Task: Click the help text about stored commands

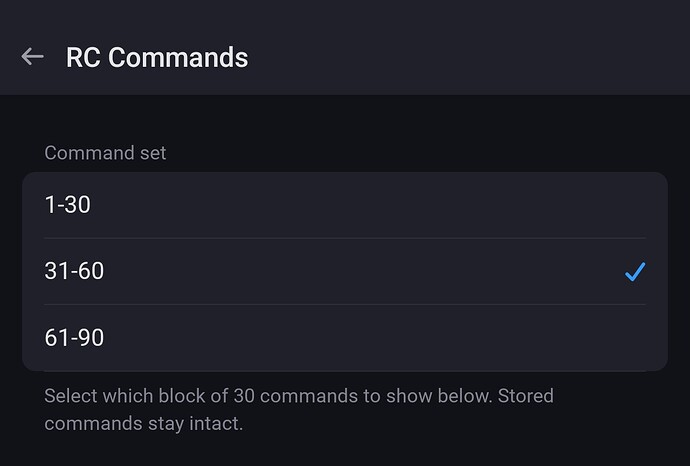Action: click(299, 410)
